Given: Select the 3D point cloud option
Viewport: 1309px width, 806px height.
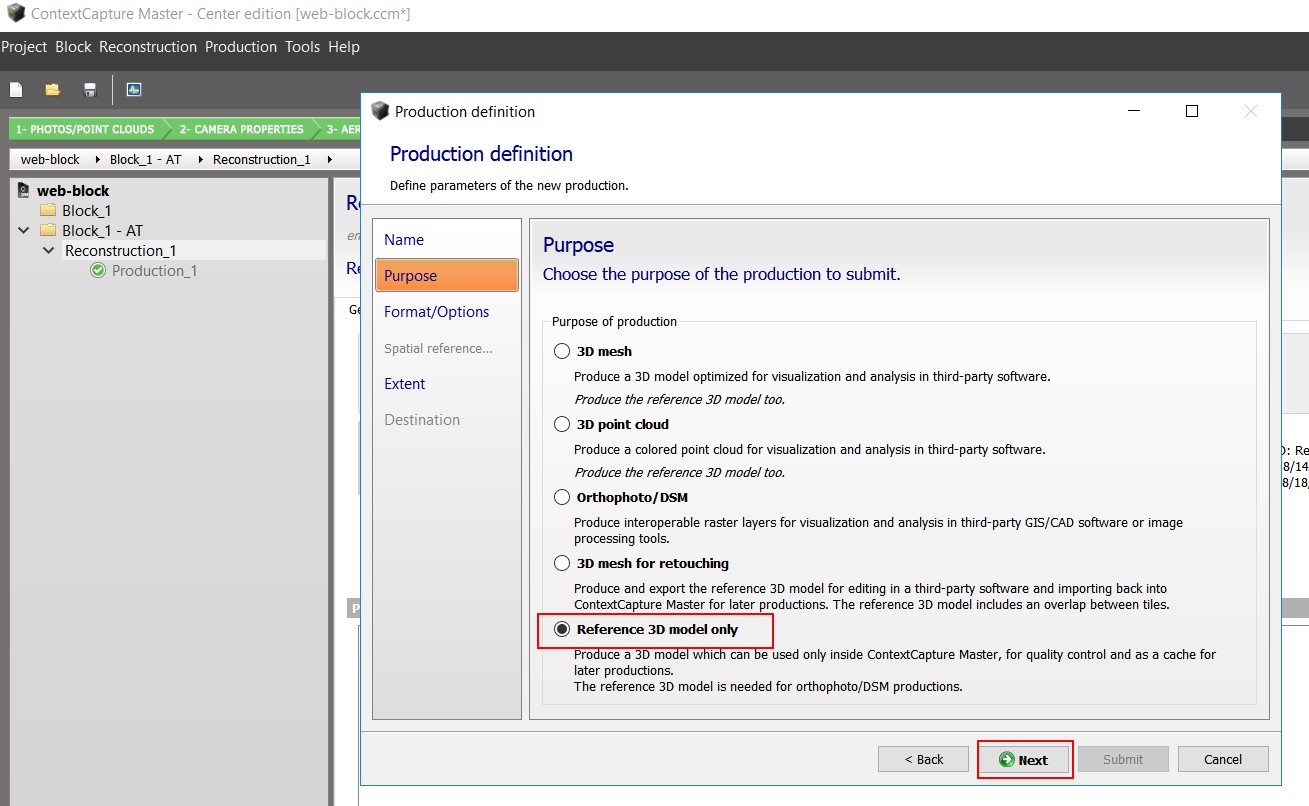Looking at the screenshot, I should pyautogui.click(x=562, y=424).
